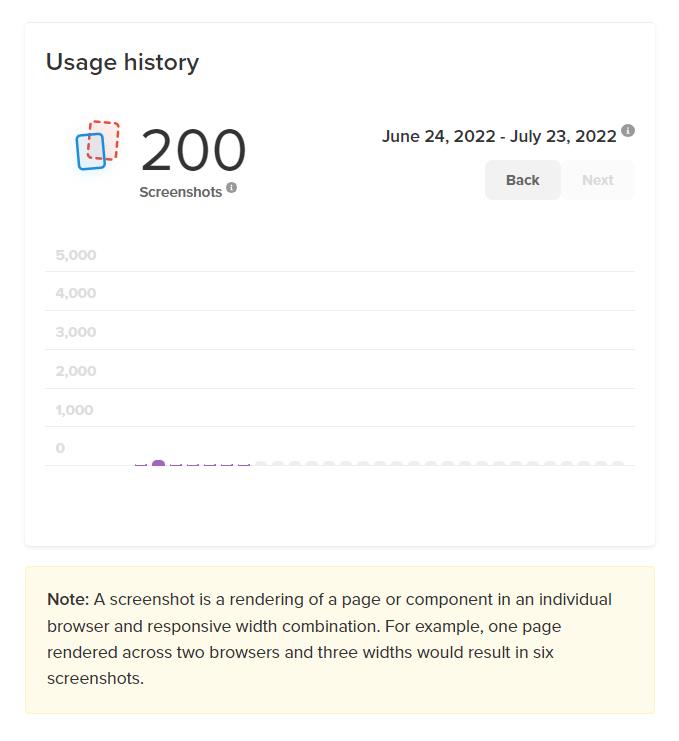Viewport: 679px width, 741px height.
Task: Click the 1,000 y-axis label
Action: point(74,410)
